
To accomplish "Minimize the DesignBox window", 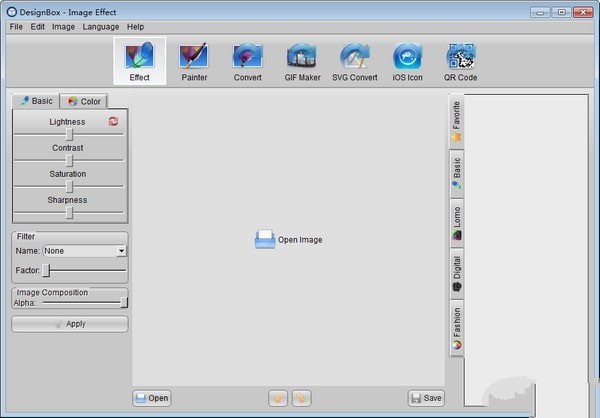I will [x=540, y=12].
